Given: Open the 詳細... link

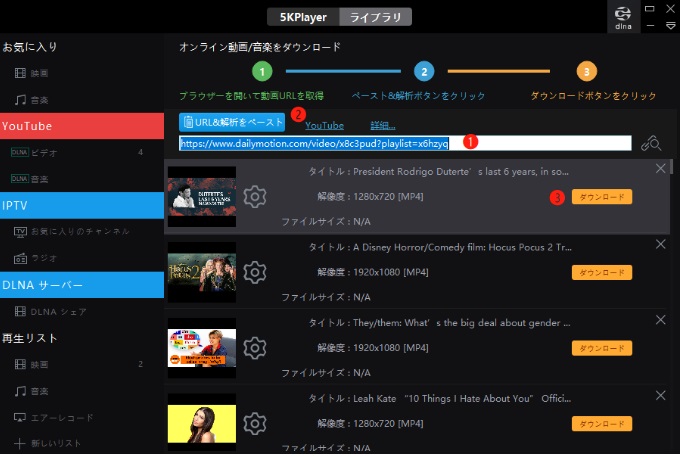Looking at the screenshot, I should (x=383, y=125).
